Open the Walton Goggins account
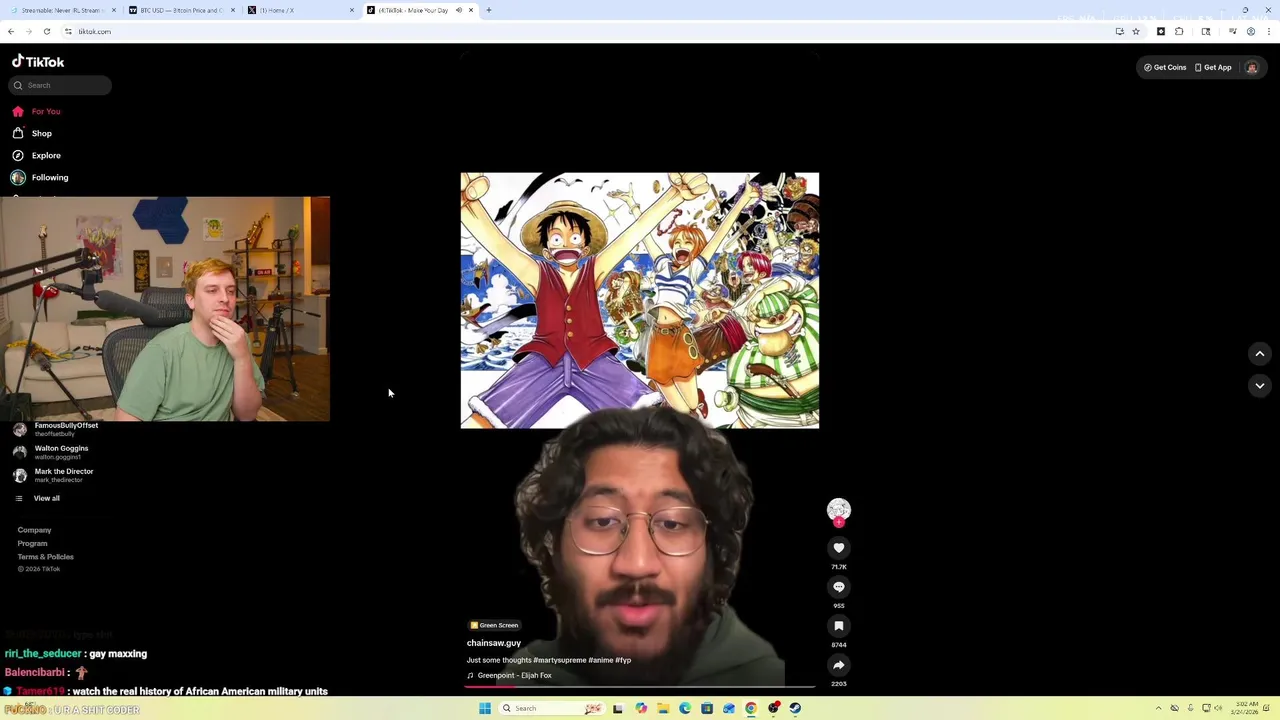 [52, 452]
